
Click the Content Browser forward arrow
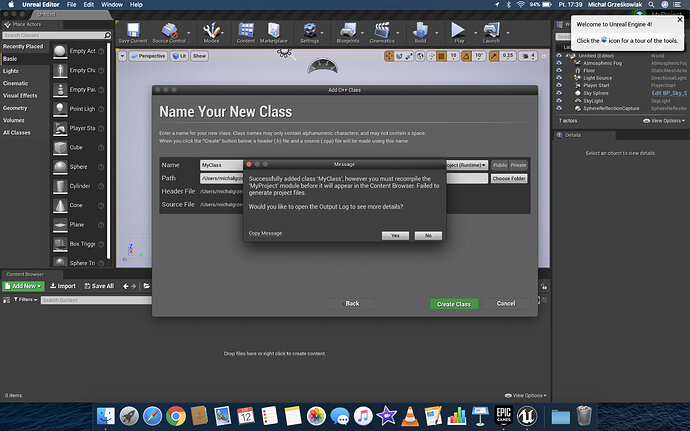[133, 286]
